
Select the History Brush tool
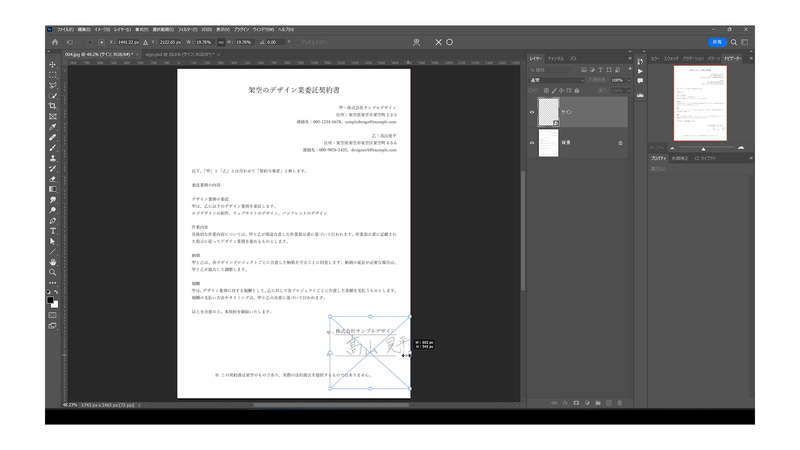pos(53,168)
